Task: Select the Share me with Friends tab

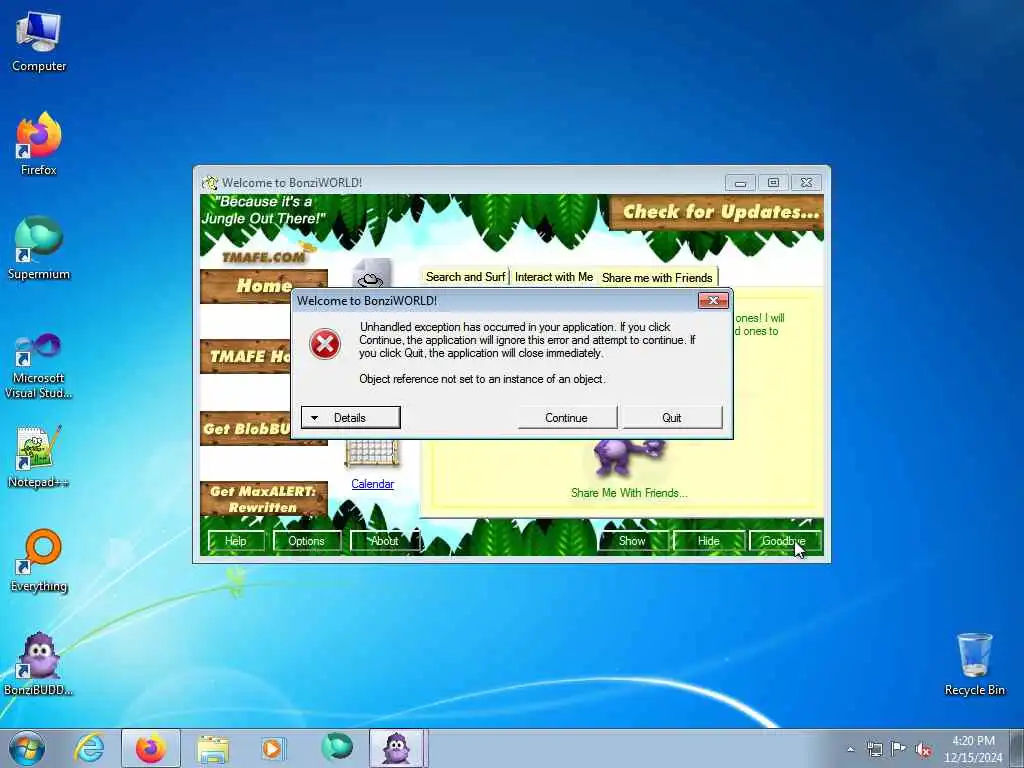Action: coord(657,278)
